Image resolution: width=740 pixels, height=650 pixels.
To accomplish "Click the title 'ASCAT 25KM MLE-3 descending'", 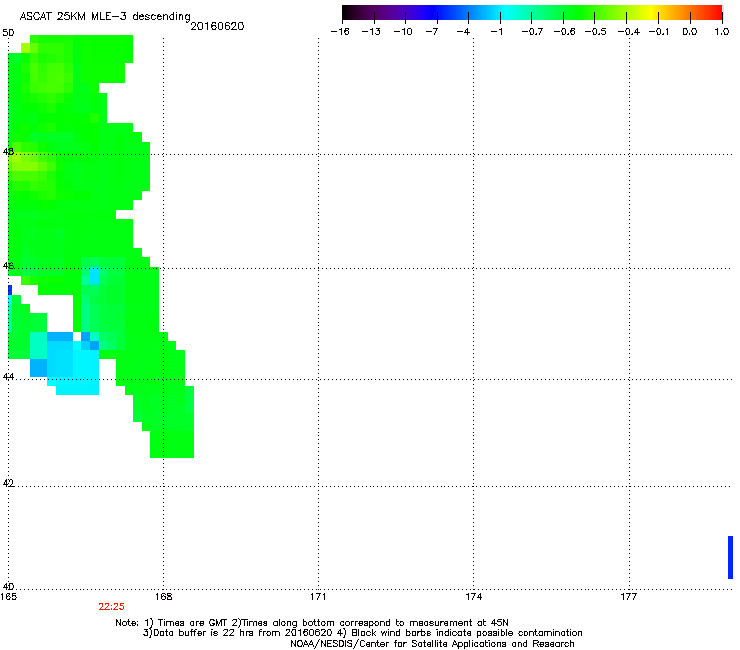I will [105, 16].
